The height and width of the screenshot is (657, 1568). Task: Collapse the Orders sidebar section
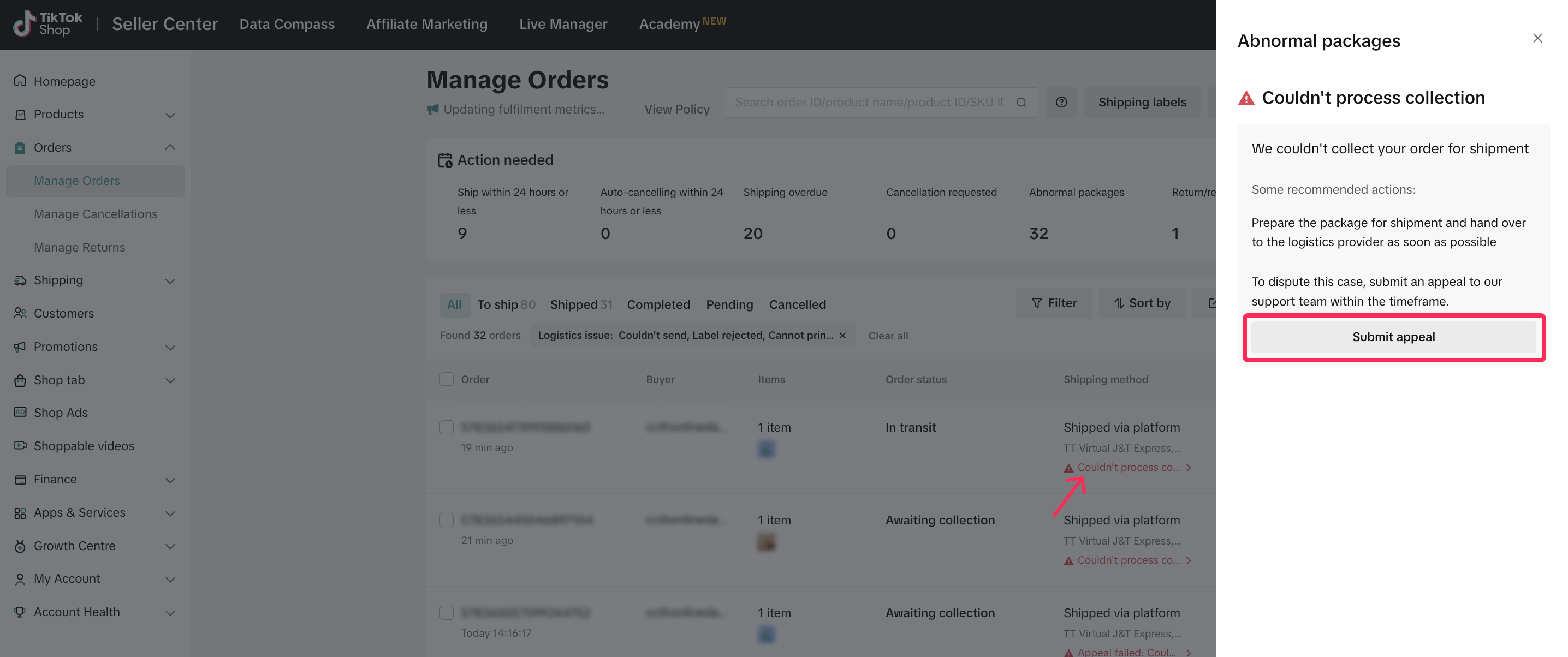[x=170, y=148]
